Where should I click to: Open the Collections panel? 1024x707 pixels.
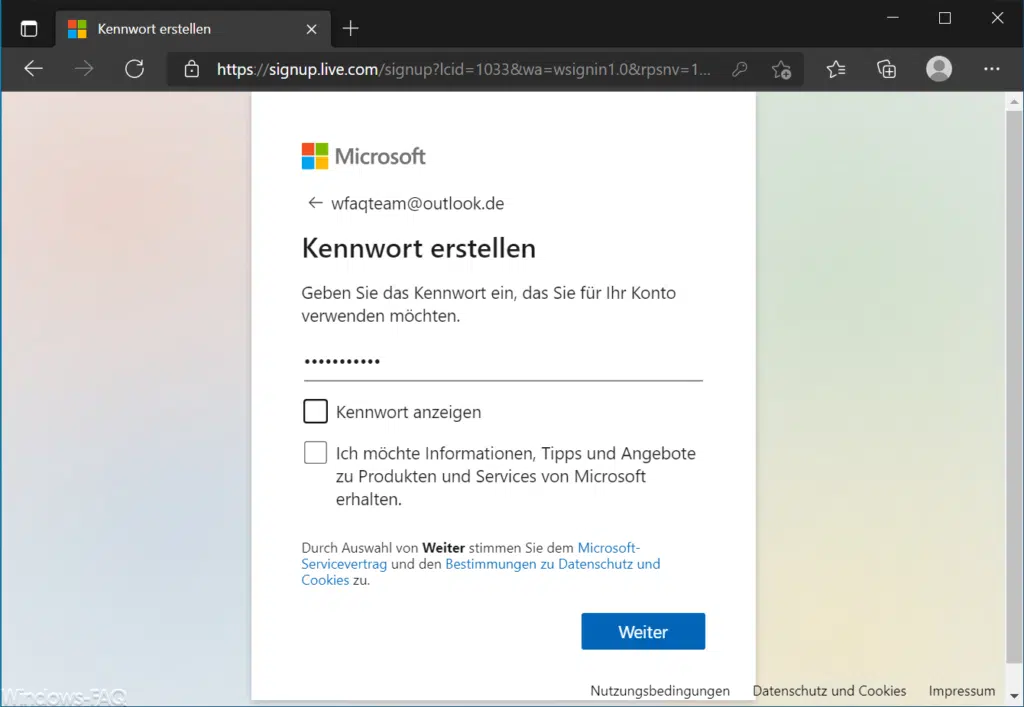tap(886, 69)
